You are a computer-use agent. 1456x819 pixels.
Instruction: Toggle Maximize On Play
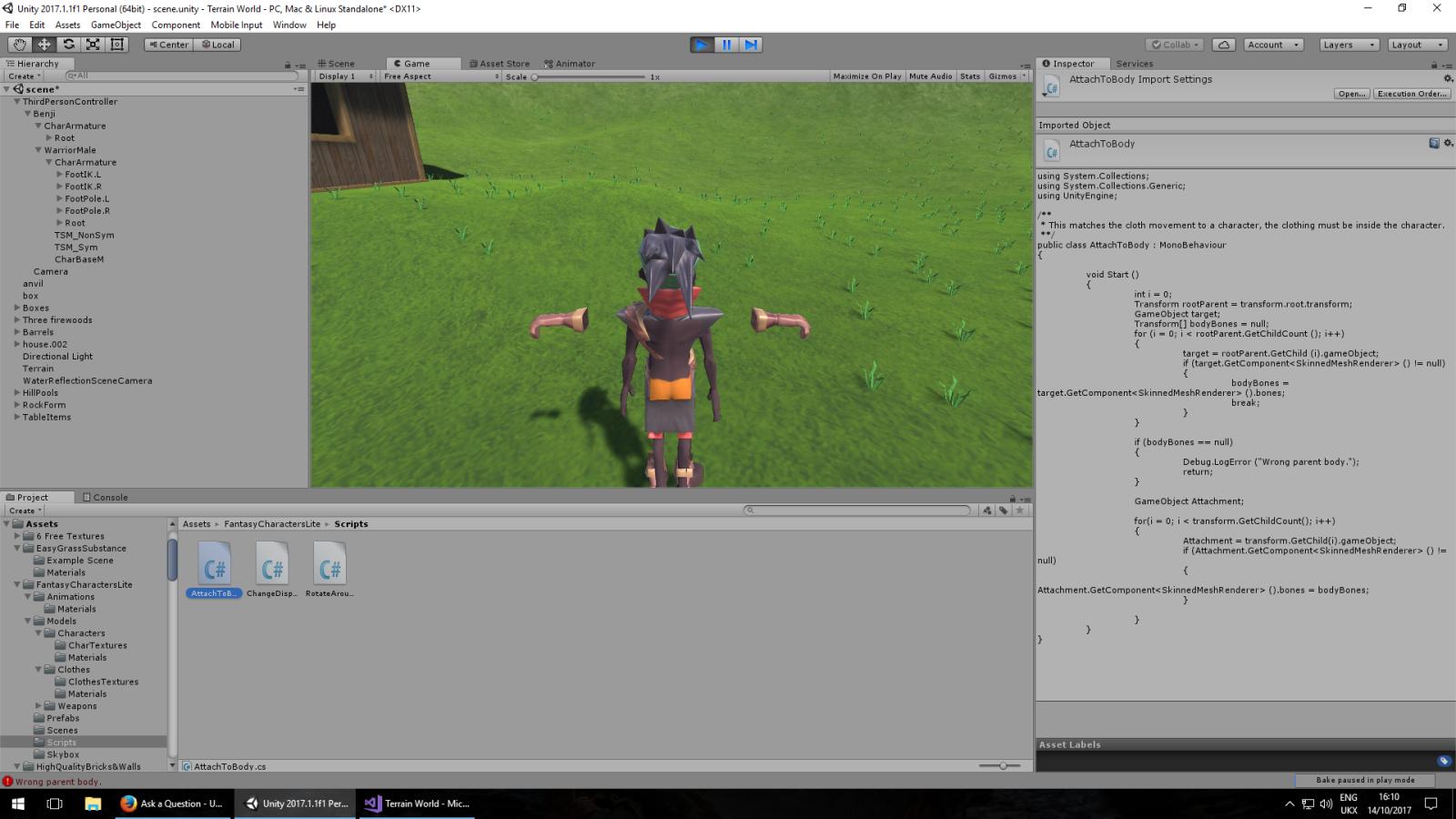[866, 76]
